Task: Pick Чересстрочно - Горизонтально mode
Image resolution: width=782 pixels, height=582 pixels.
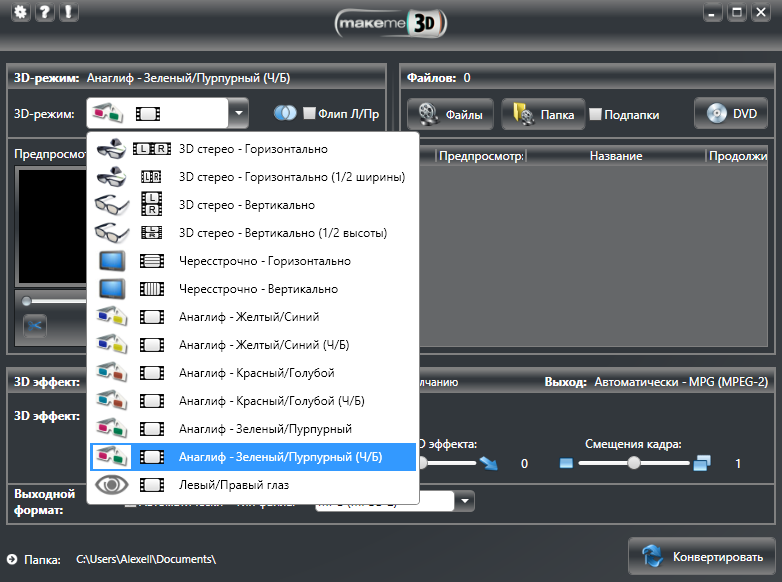Action: point(253,261)
